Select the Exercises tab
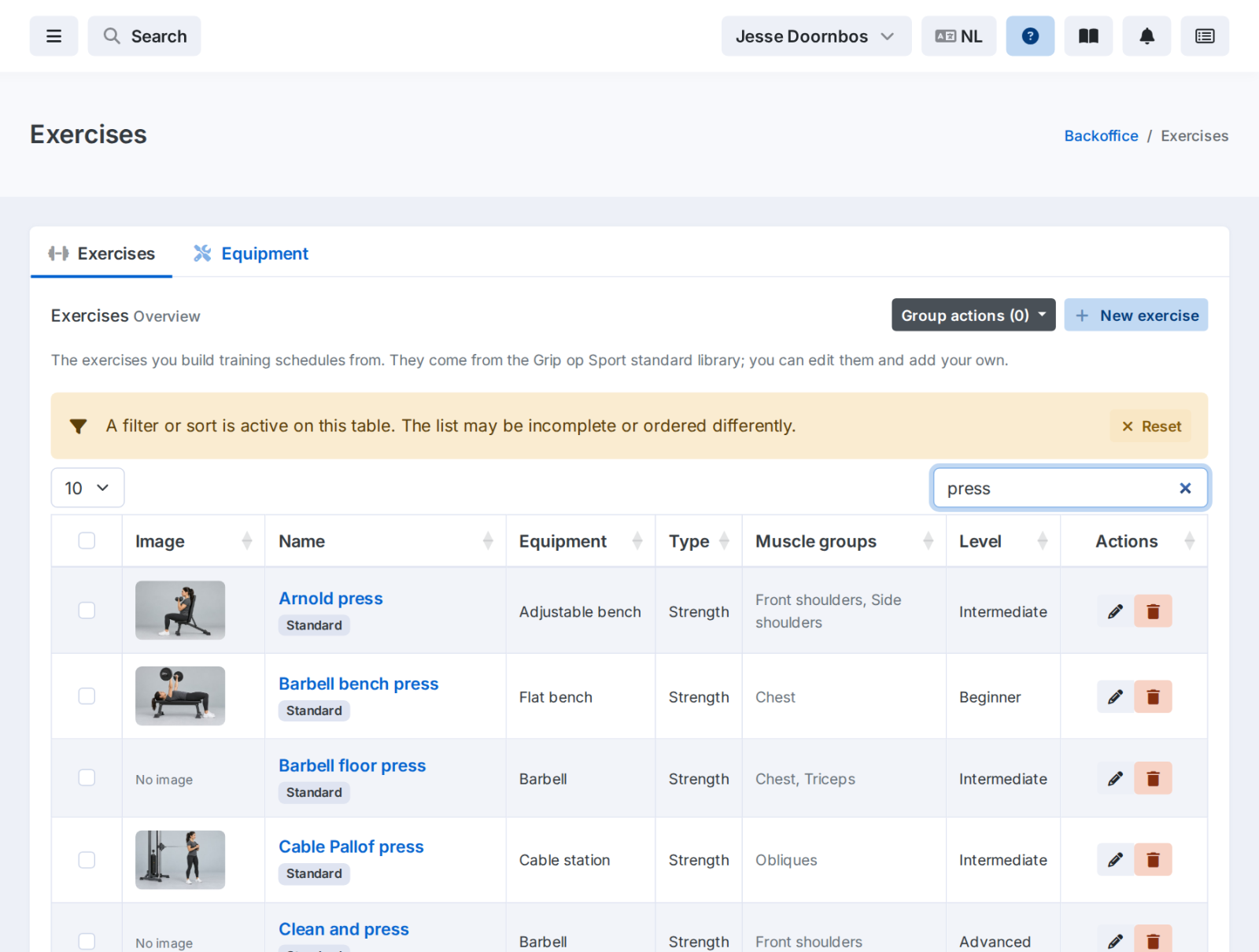 [x=102, y=253]
